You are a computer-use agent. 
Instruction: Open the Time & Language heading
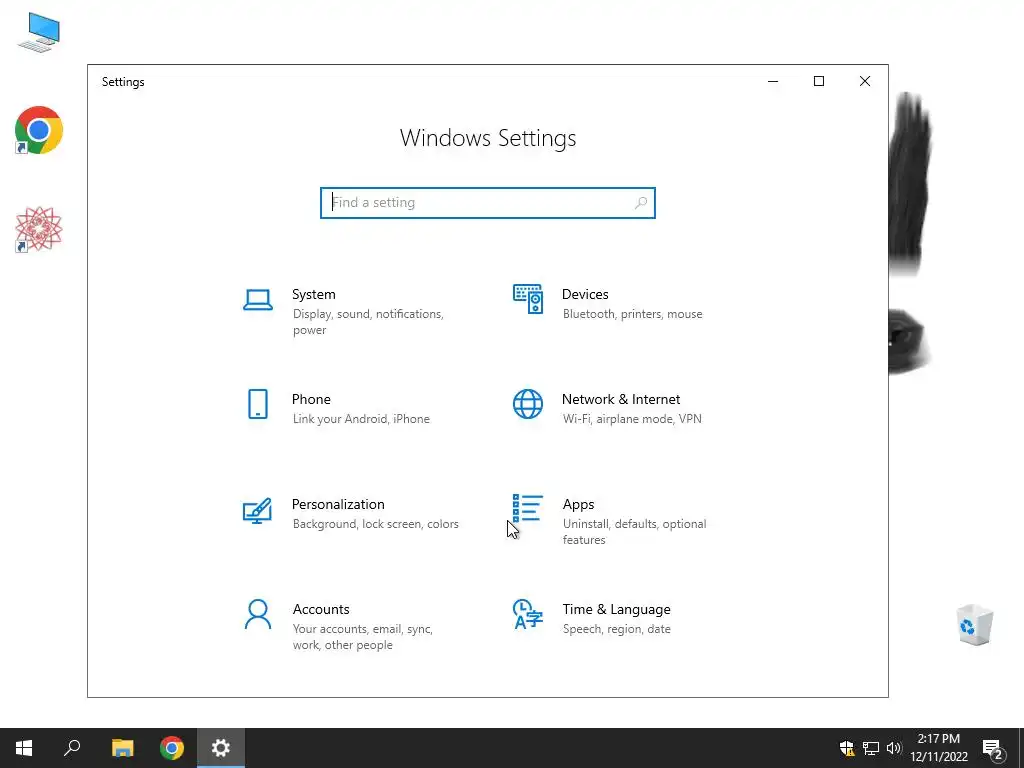coord(616,609)
